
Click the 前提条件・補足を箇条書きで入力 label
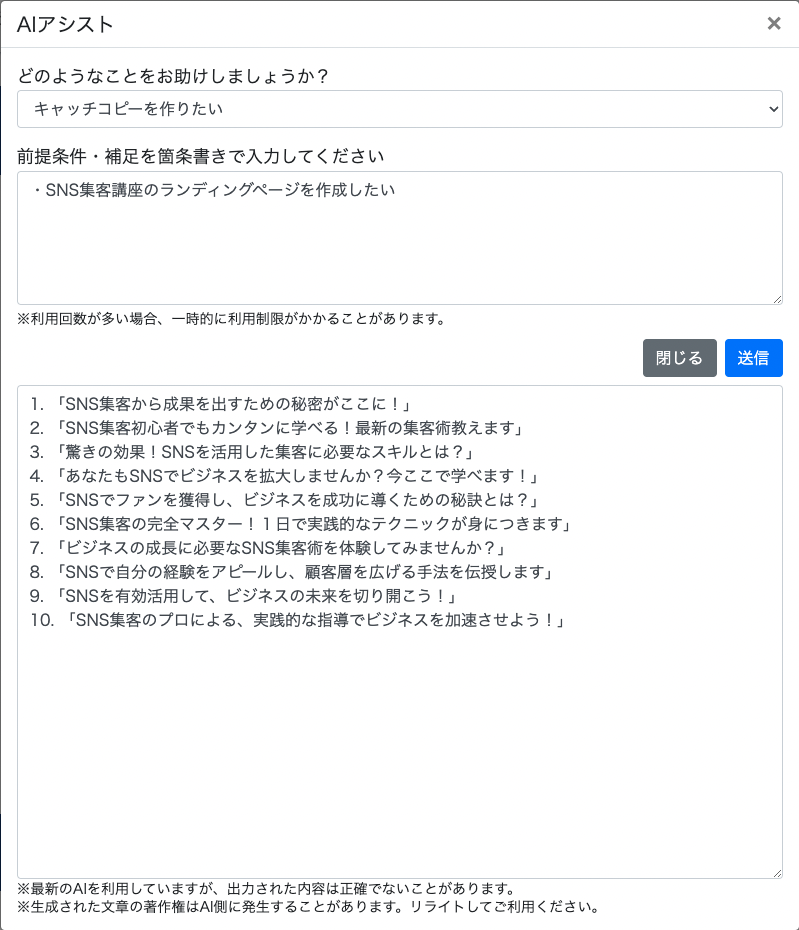coord(201,157)
